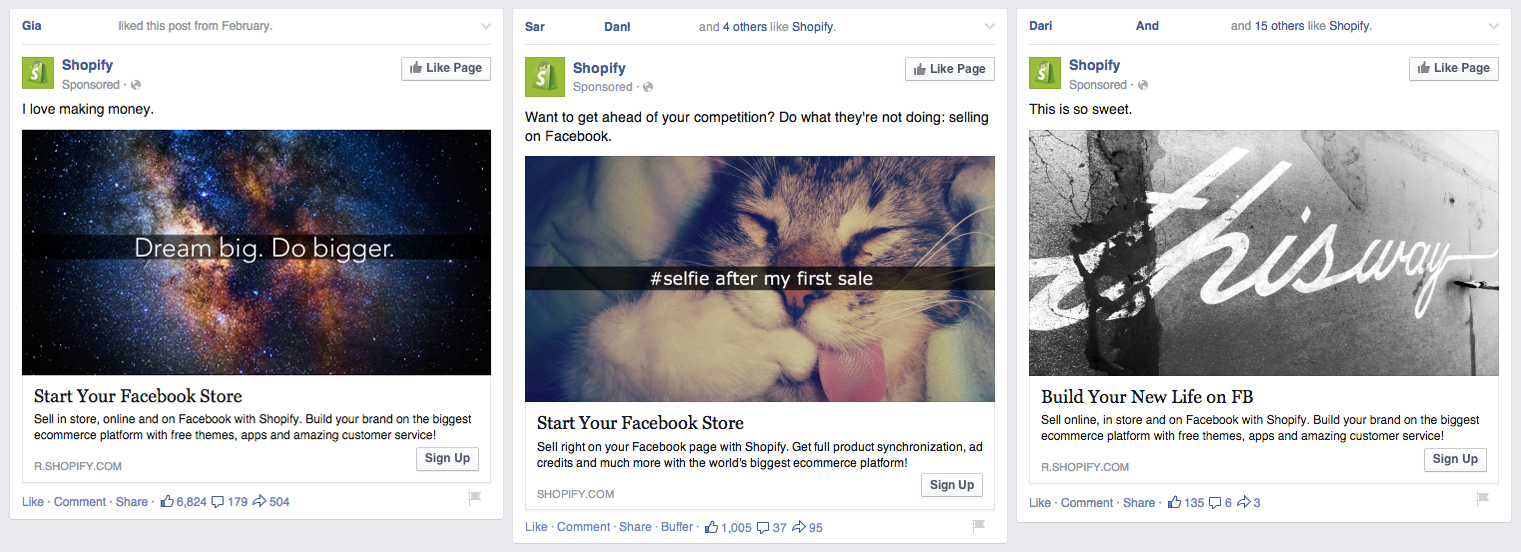Viewport: 1521px width, 552px height.
Task: Open the 'Dream big. Do bigger.' ad image
Action: pyautogui.click(x=256, y=252)
